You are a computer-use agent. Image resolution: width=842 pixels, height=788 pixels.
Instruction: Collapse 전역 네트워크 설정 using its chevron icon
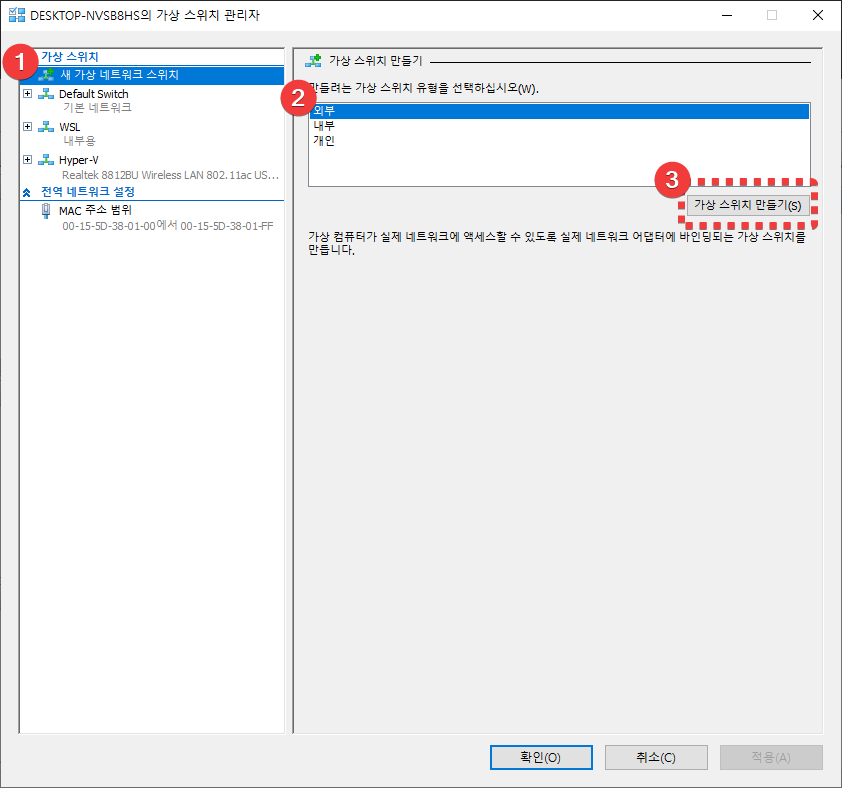click(28, 191)
